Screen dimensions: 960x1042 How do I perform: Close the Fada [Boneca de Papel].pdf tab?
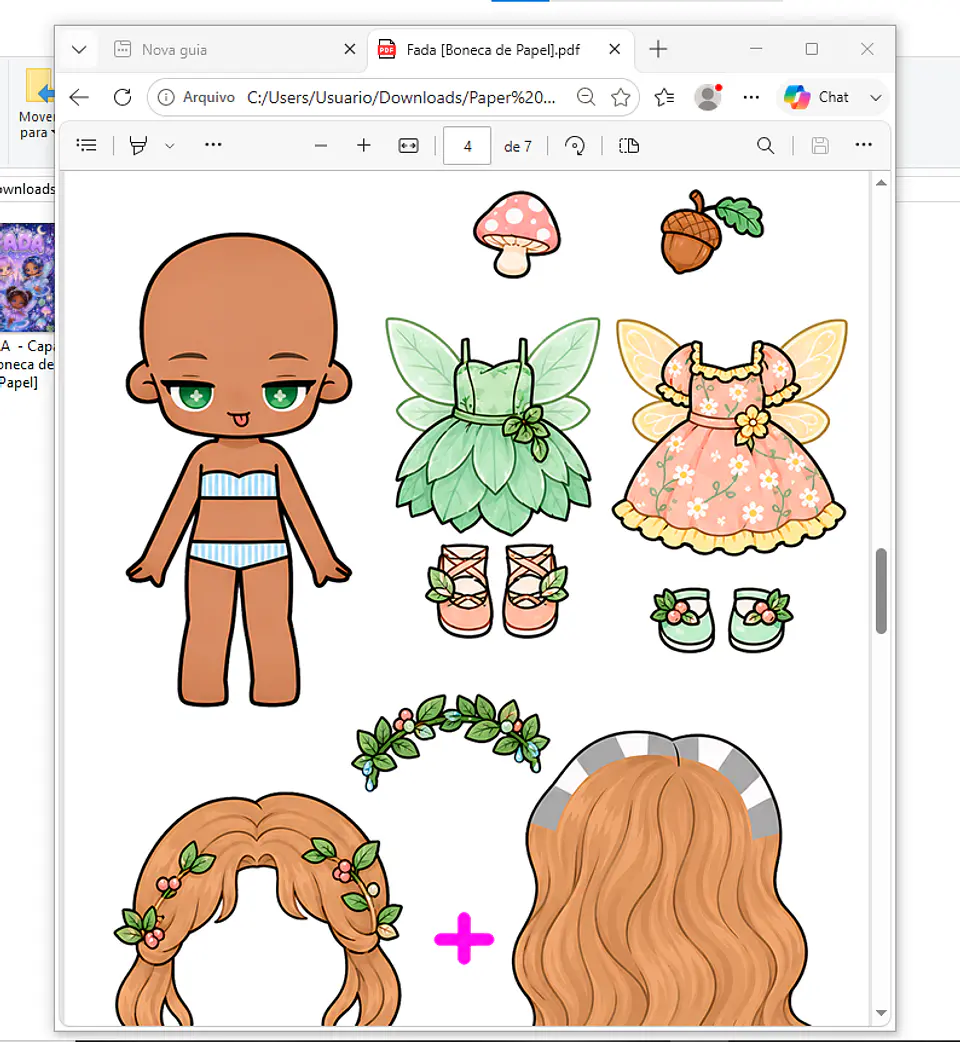coord(615,49)
